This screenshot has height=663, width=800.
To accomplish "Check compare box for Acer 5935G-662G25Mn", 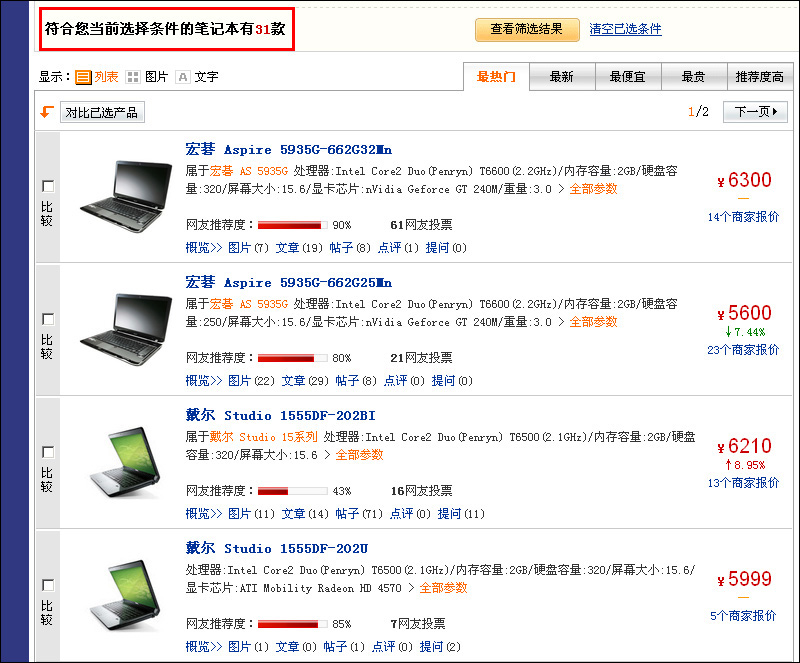I will 48,320.
